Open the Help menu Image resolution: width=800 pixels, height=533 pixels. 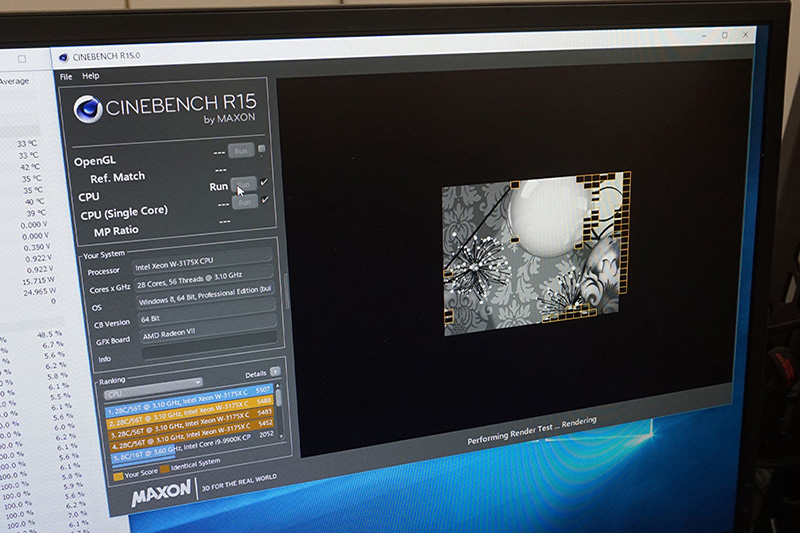(x=91, y=76)
